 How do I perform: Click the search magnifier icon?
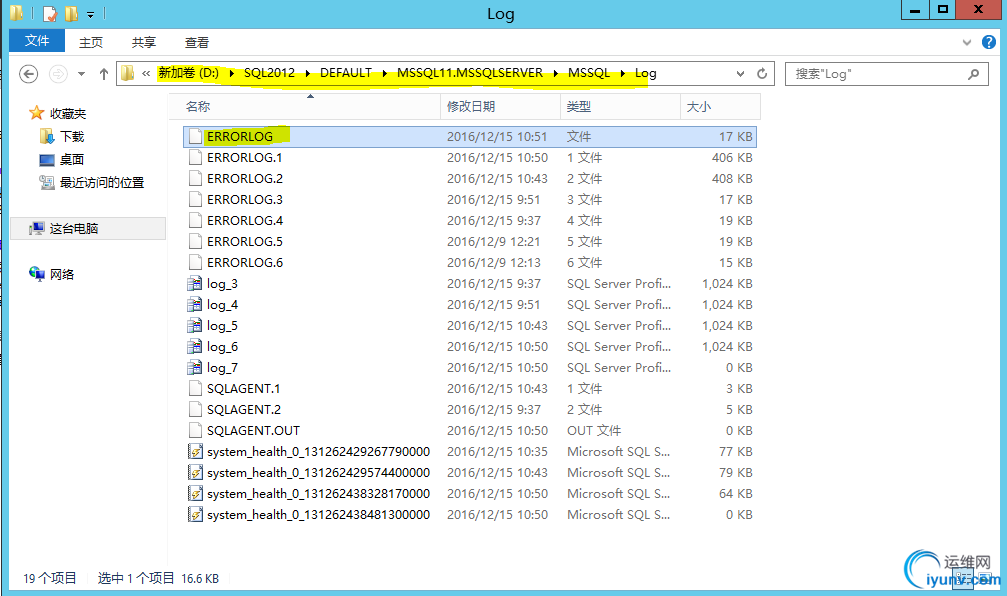[974, 74]
